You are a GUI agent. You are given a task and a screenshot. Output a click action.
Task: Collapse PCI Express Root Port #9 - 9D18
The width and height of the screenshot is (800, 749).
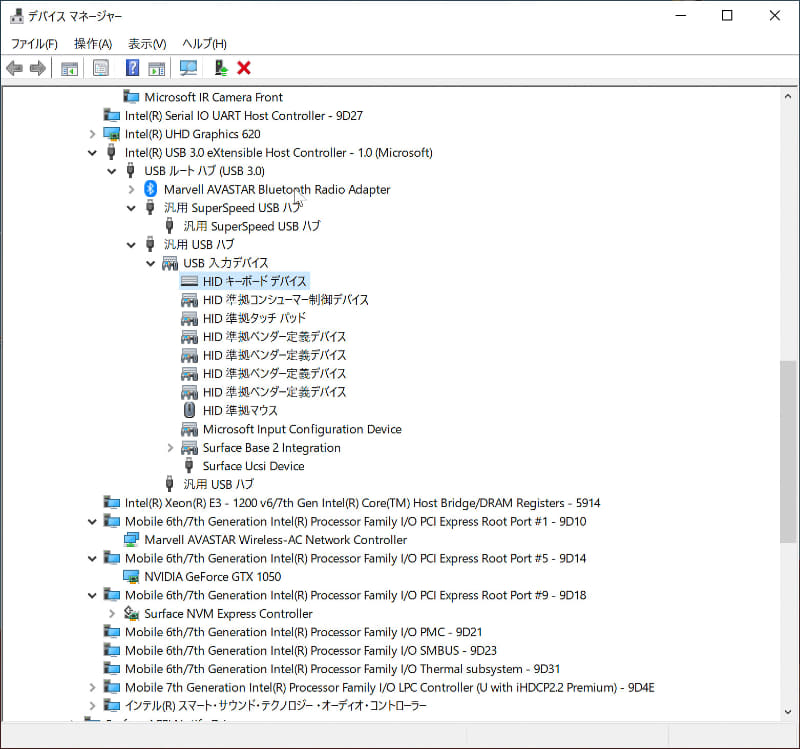point(92,595)
